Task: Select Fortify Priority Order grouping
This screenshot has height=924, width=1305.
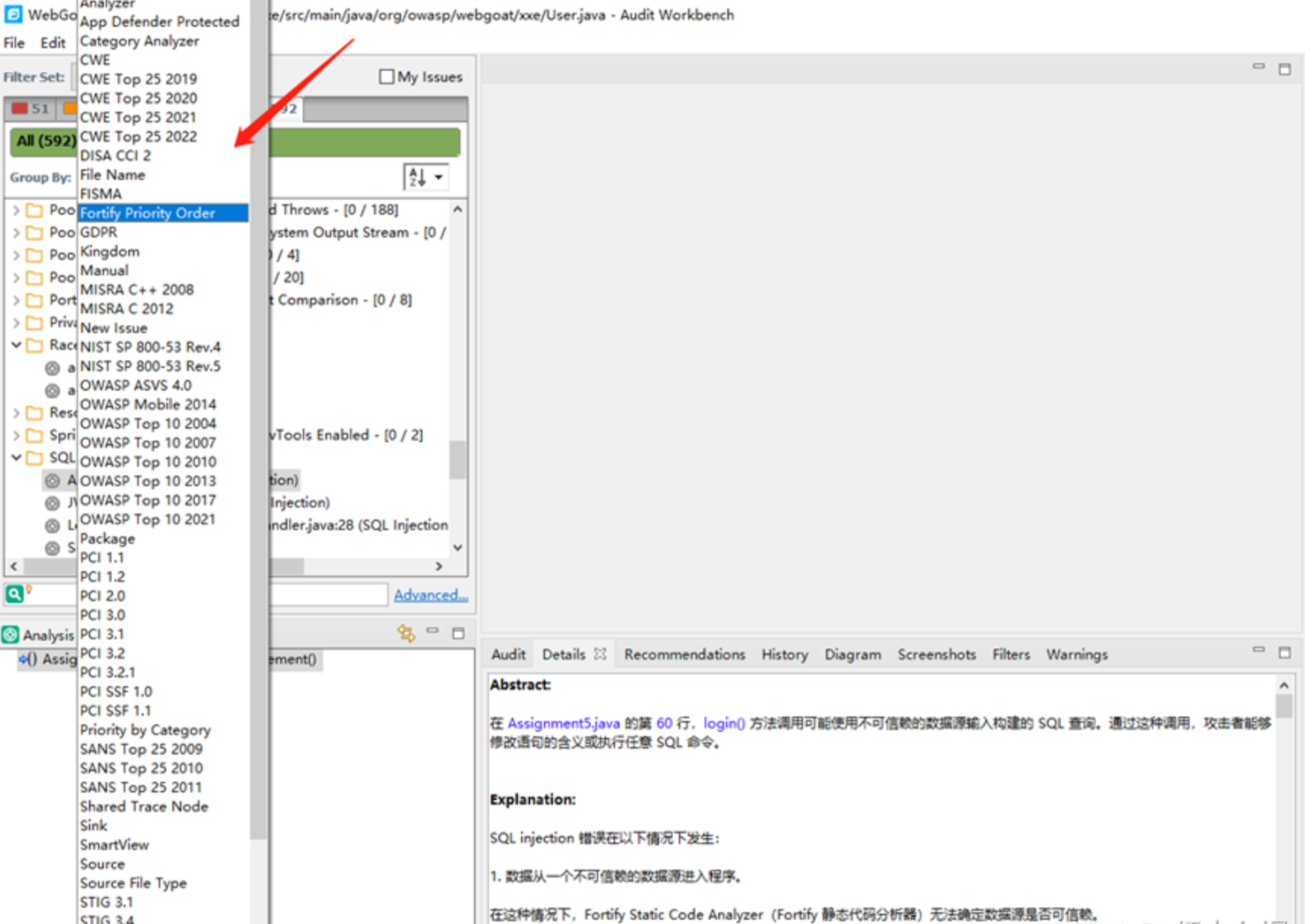Action: [x=163, y=213]
